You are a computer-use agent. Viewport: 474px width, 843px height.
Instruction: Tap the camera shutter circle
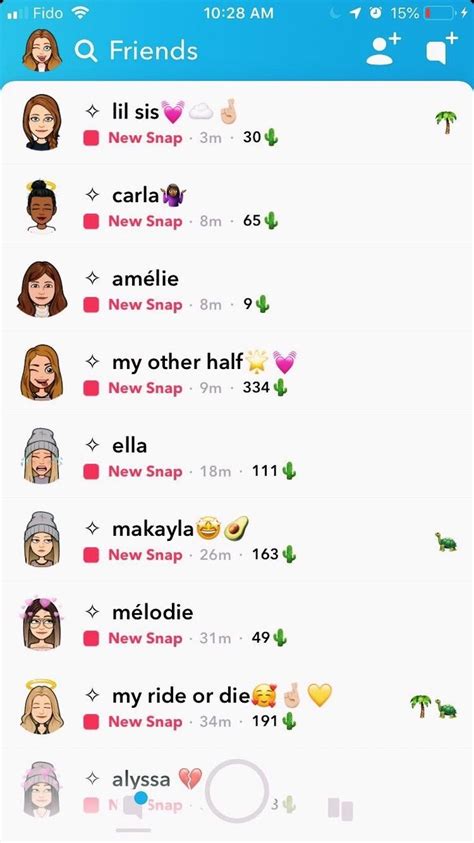(237, 791)
